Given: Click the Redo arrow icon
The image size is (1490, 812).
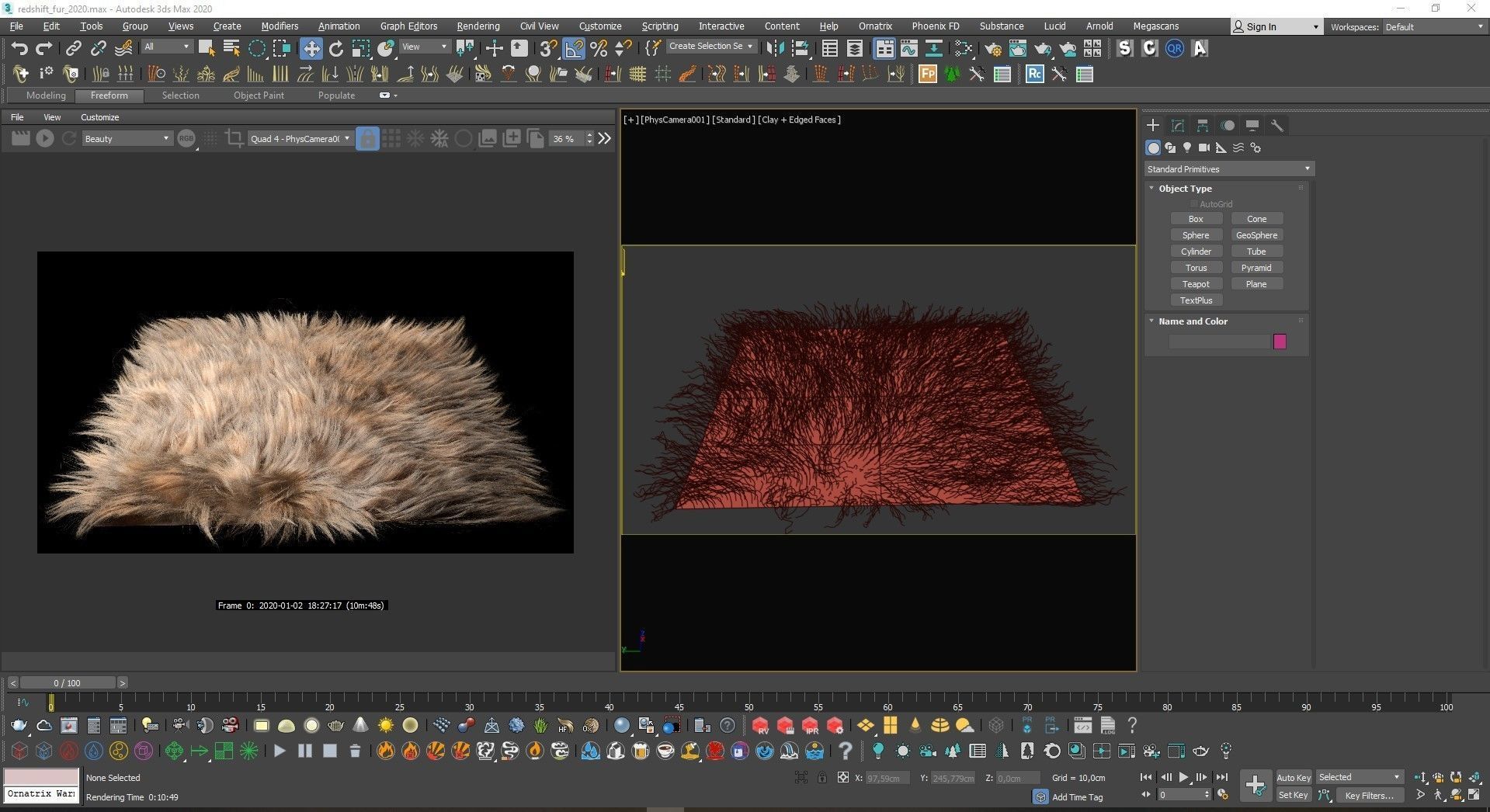Looking at the screenshot, I should coord(44,49).
